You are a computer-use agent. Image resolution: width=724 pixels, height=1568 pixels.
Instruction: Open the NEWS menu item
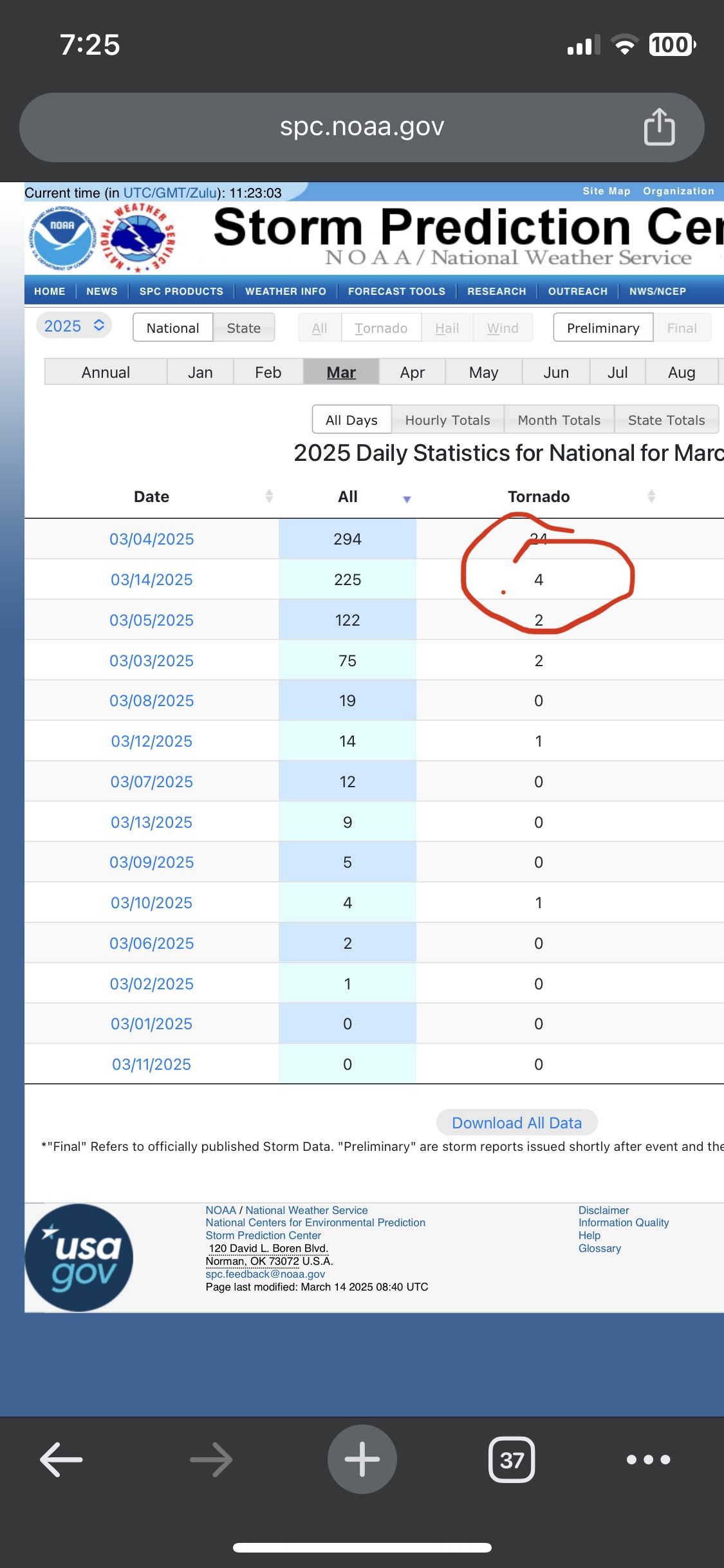[102, 291]
